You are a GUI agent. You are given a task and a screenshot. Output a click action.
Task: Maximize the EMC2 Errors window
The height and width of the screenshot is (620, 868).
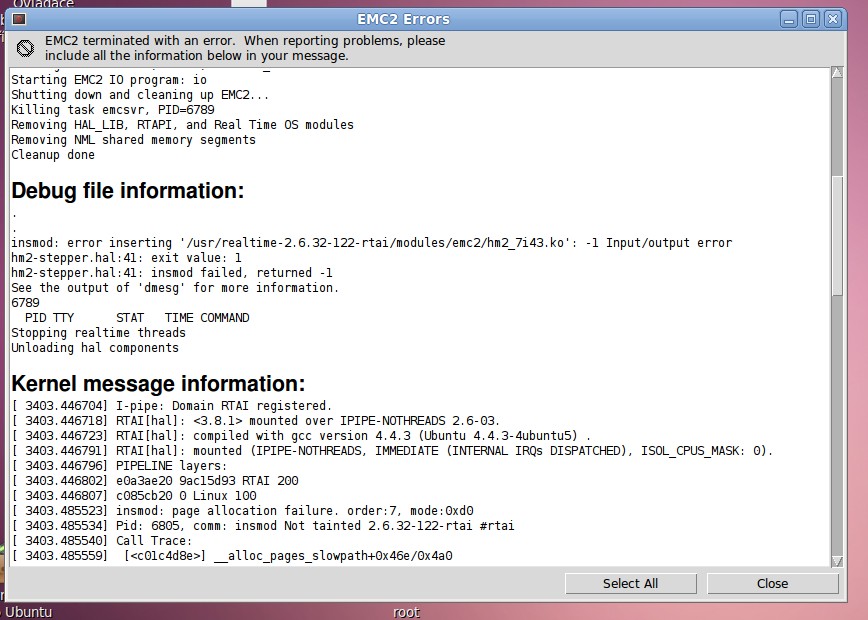pyautogui.click(x=811, y=19)
